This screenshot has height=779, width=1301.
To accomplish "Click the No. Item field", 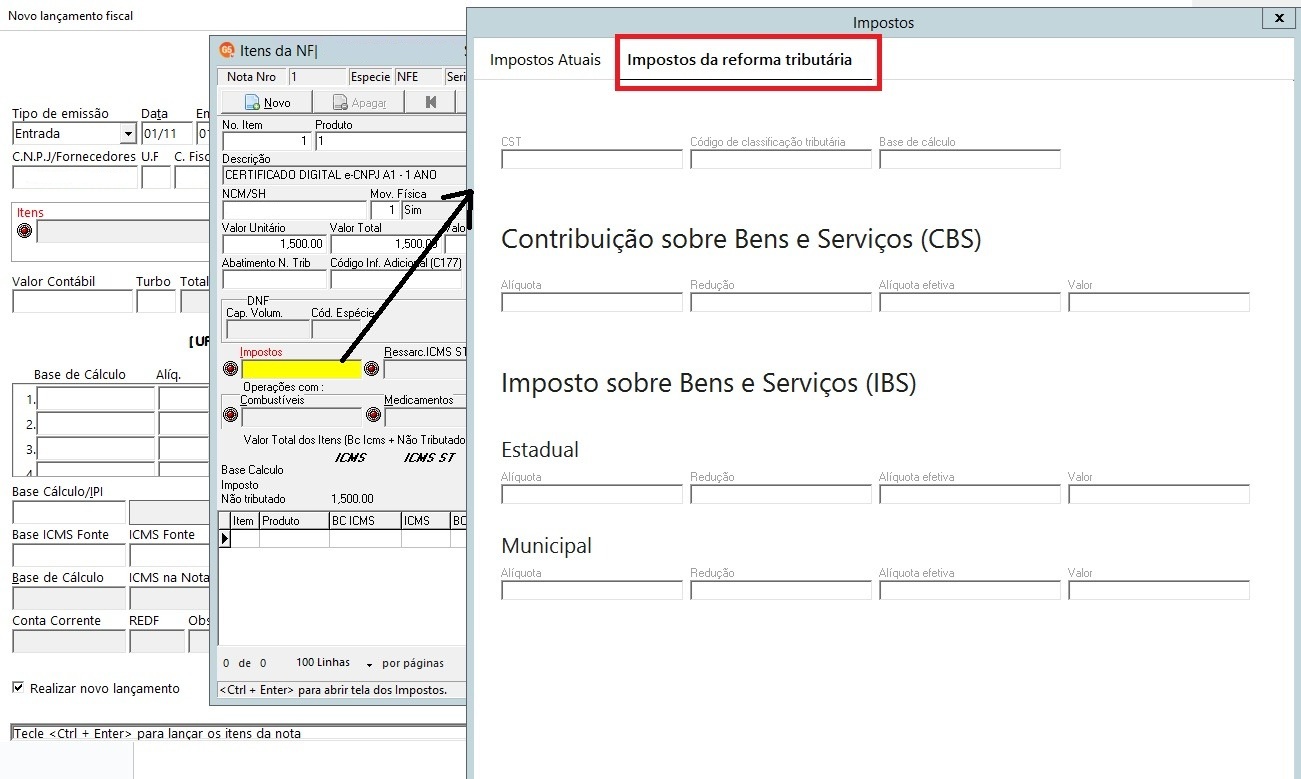I will click(266, 141).
